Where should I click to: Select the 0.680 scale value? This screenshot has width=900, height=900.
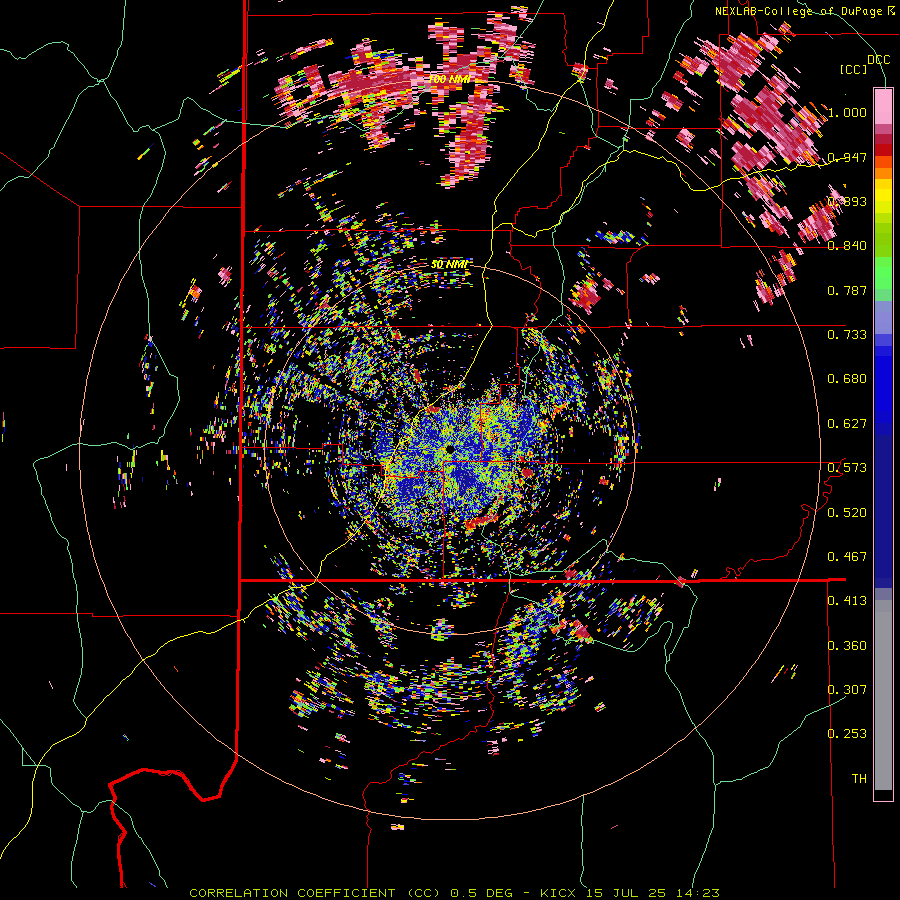[847, 379]
